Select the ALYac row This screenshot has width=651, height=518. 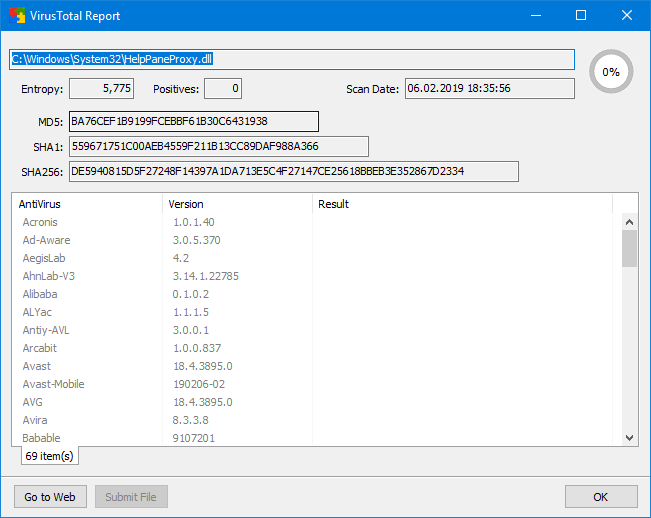(312, 312)
